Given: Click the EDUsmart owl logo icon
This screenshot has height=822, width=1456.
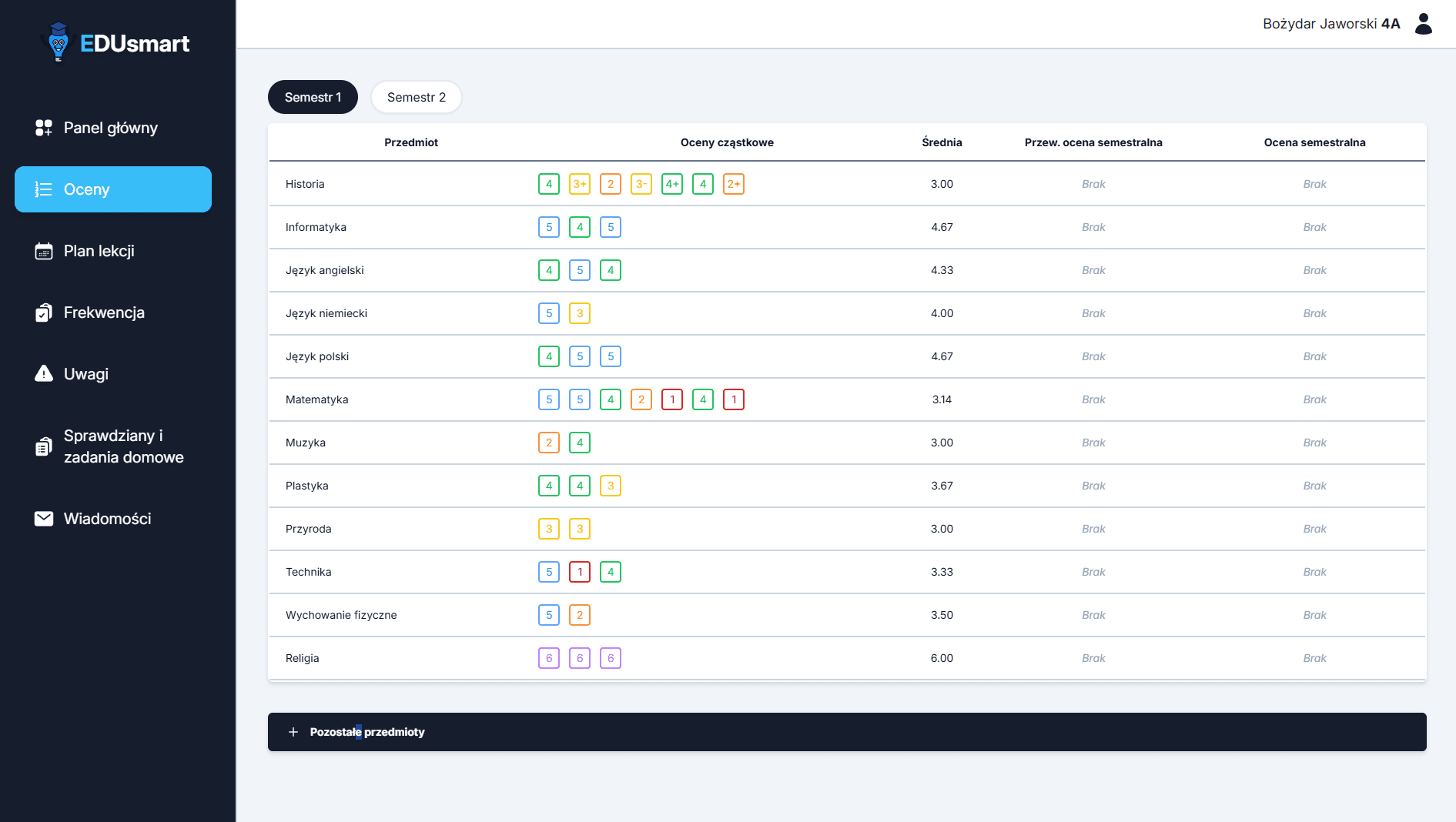Looking at the screenshot, I should pyautogui.click(x=58, y=42).
